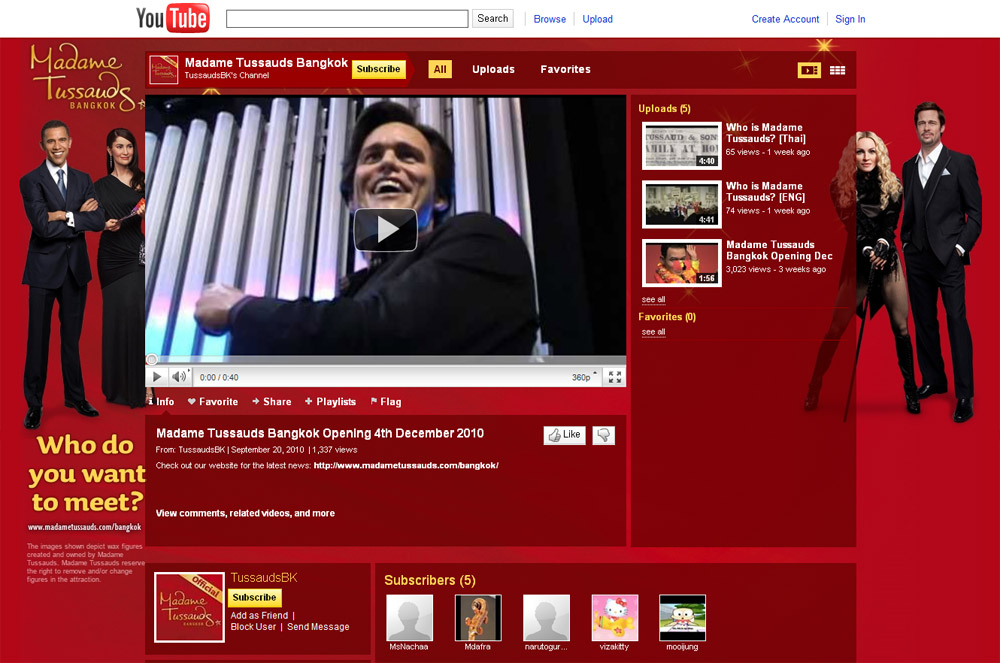Screen dimensions: 1000x663
Task: Open the Playlists option
Action: point(330,402)
